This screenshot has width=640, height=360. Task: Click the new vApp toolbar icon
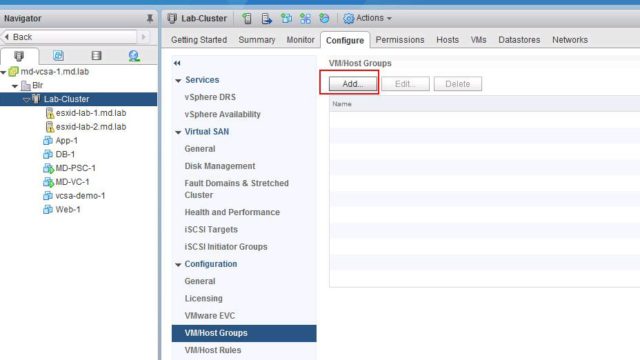point(305,18)
